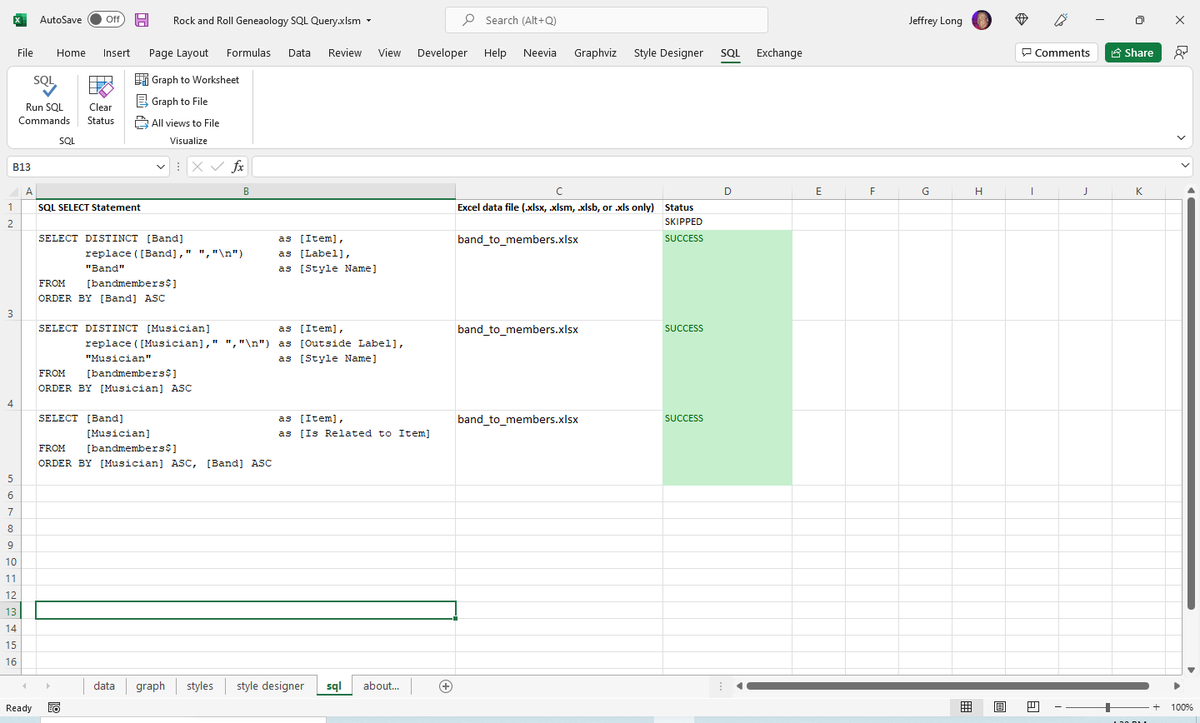Open ribbon display options icon
This screenshot has width=1200, height=723.
tap(1181, 53)
